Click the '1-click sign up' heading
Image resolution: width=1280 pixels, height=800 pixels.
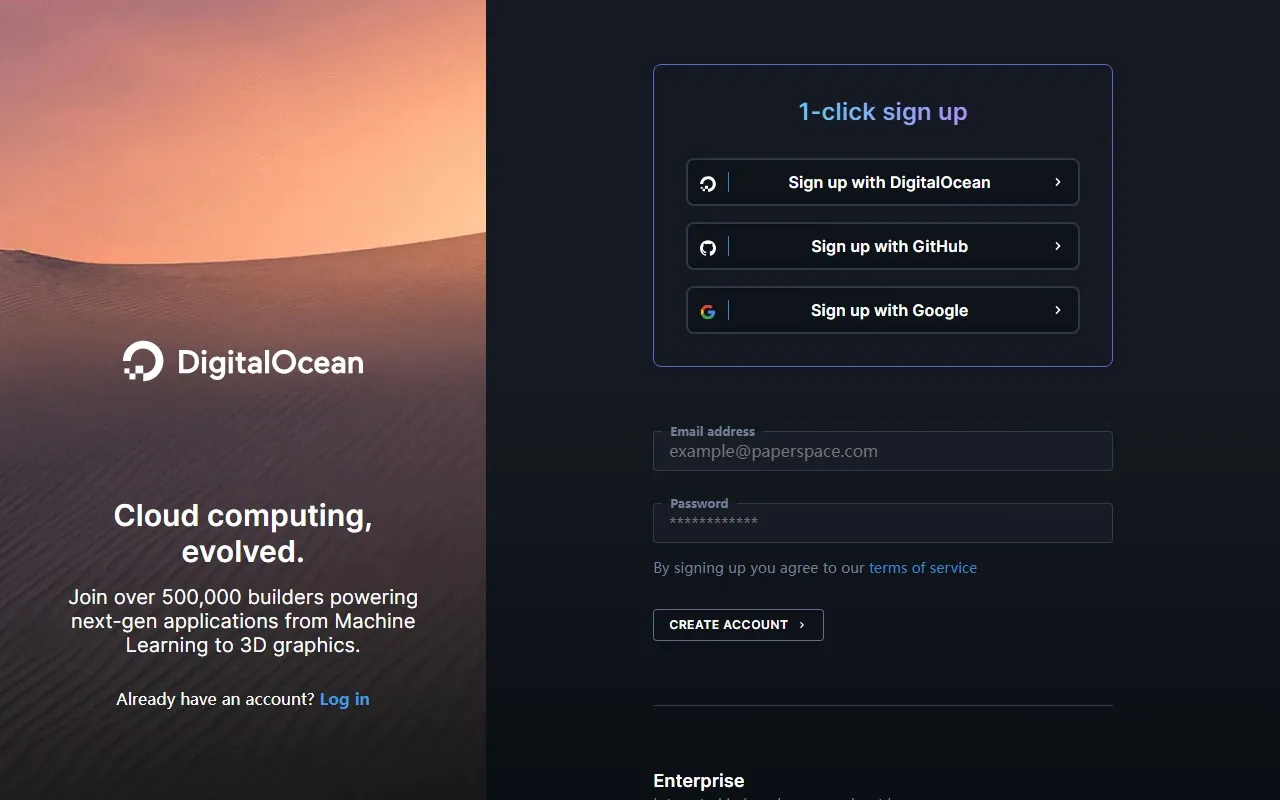point(882,112)
